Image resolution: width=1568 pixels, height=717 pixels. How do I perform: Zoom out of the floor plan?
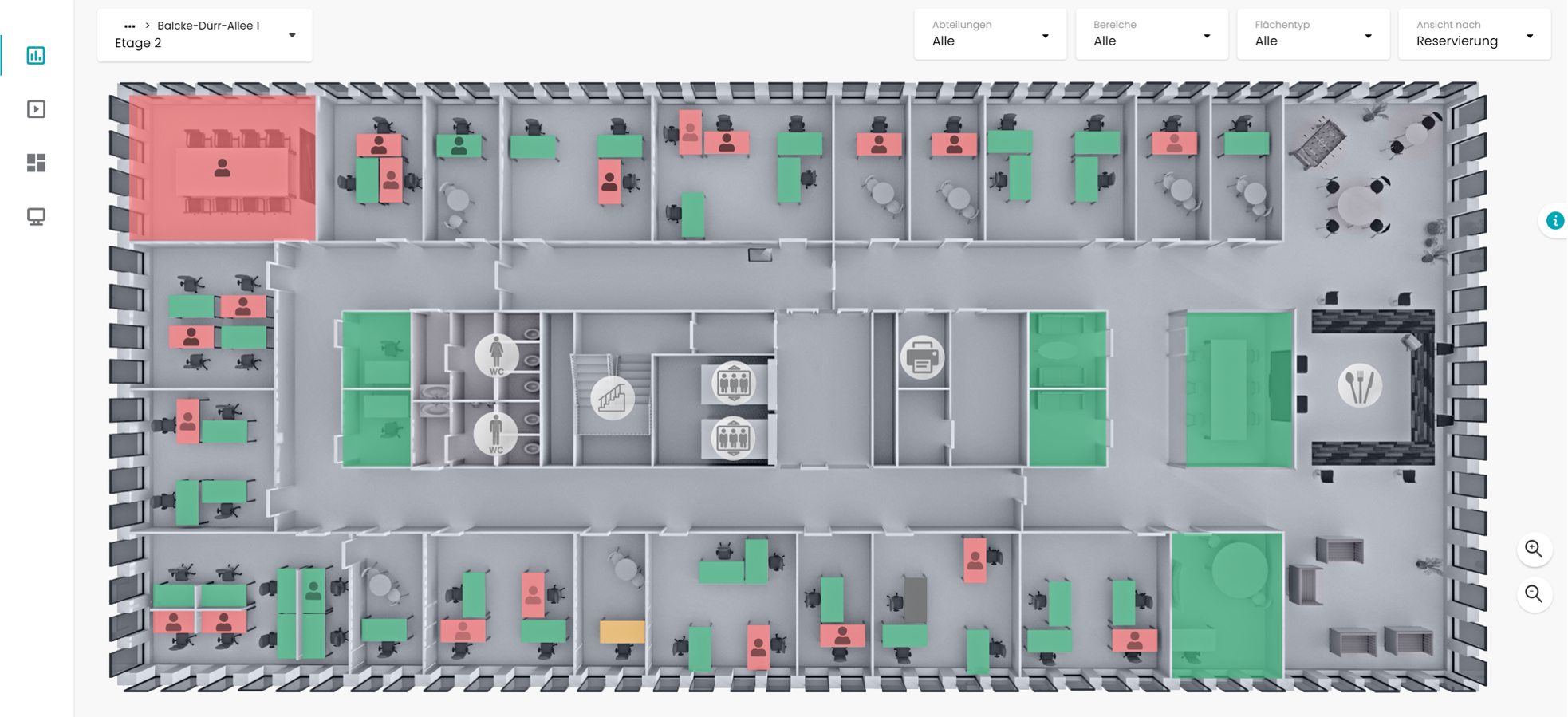tap(1534, 594)
